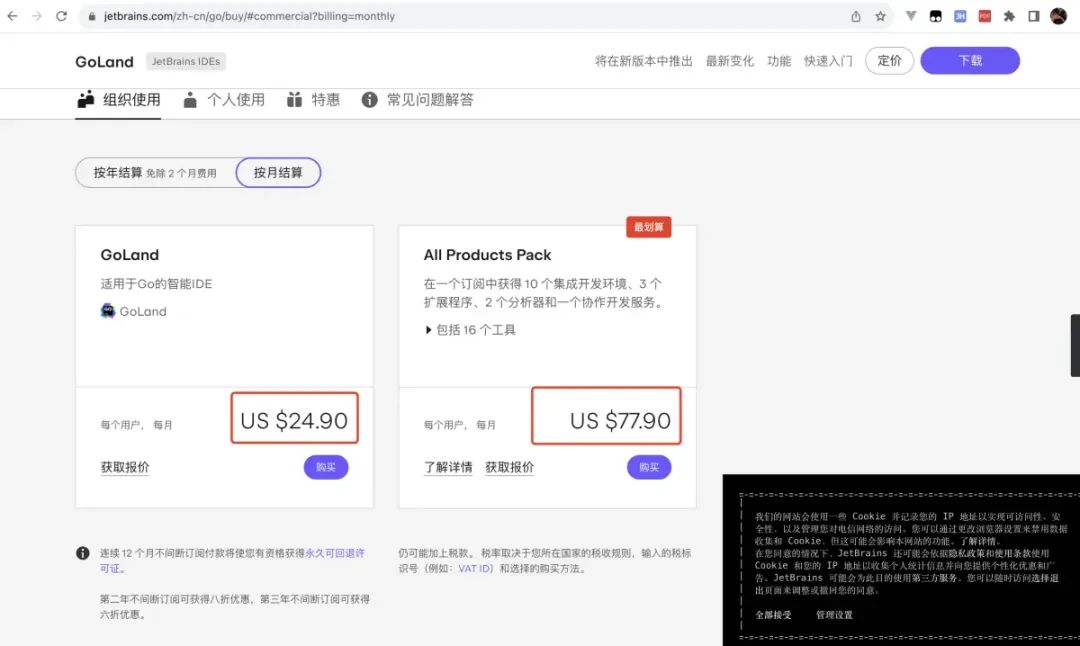Open the 常见问题解答 tab
The height and width of the screenshot is (646, 1080).
coord(417,100)
